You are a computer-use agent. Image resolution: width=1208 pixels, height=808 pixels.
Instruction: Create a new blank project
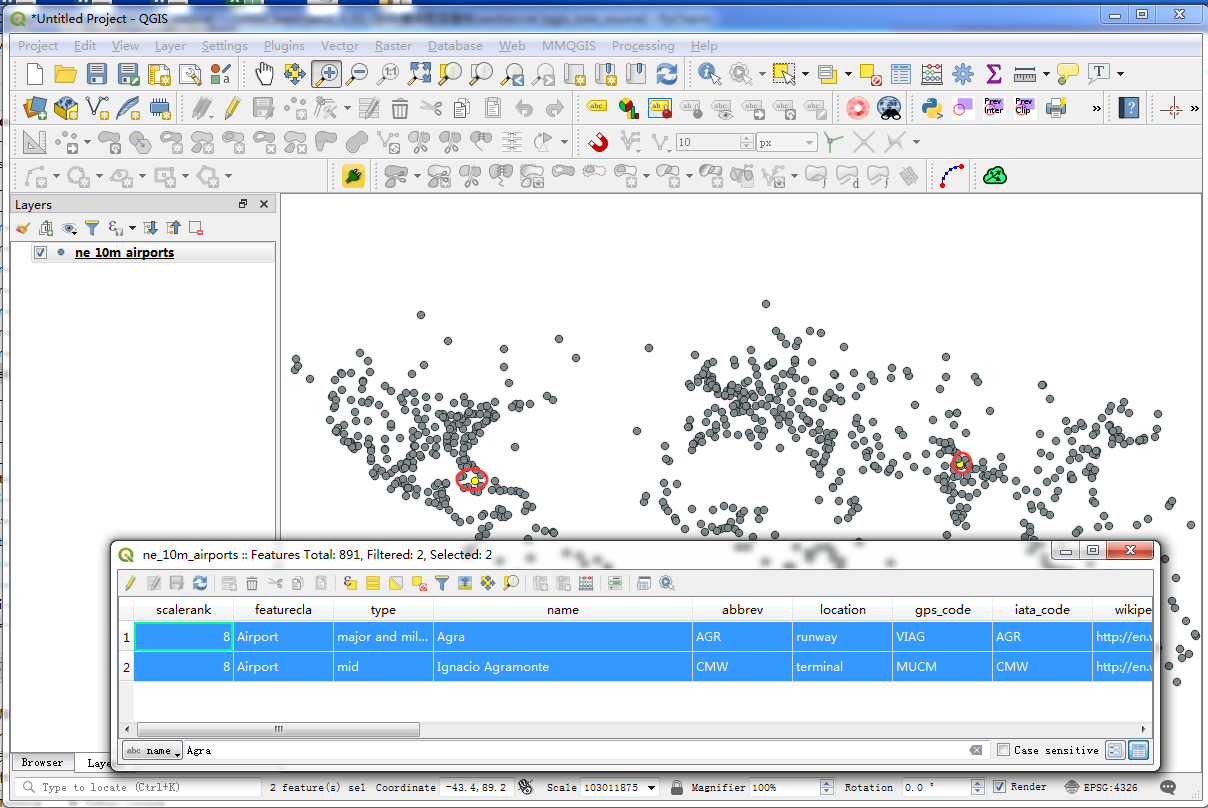tap(35, 73)
